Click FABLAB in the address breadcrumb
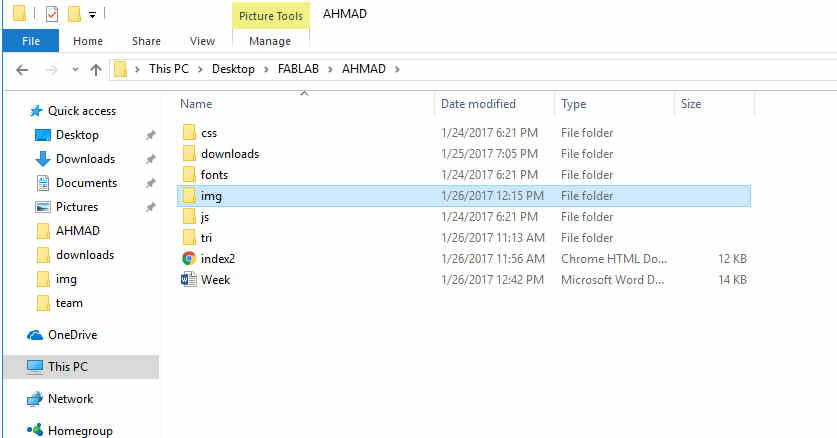 [298, 69]
